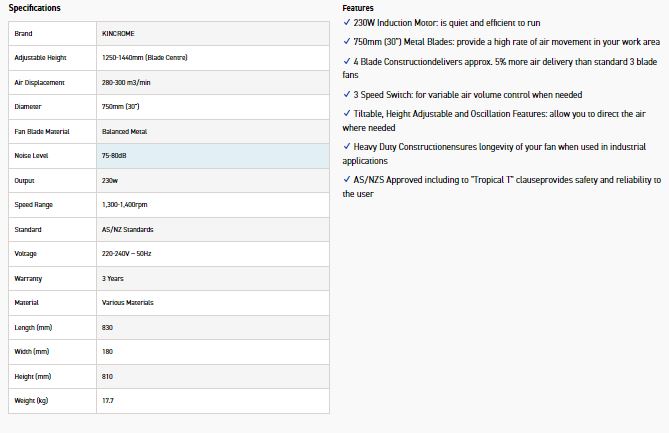Click the Diameter value 750mm (30")
This screenshot has width=669, height=433.
click(123, 107)
